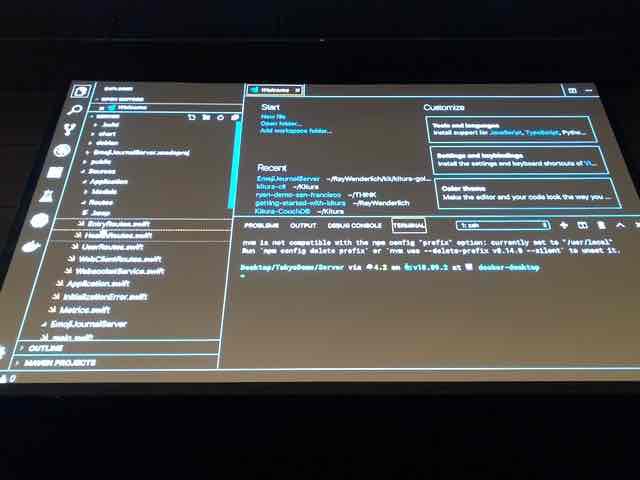Screen dimensions: 640x480
Task: Open the Docker whale icon in activity bar
Action: [31, 247]
